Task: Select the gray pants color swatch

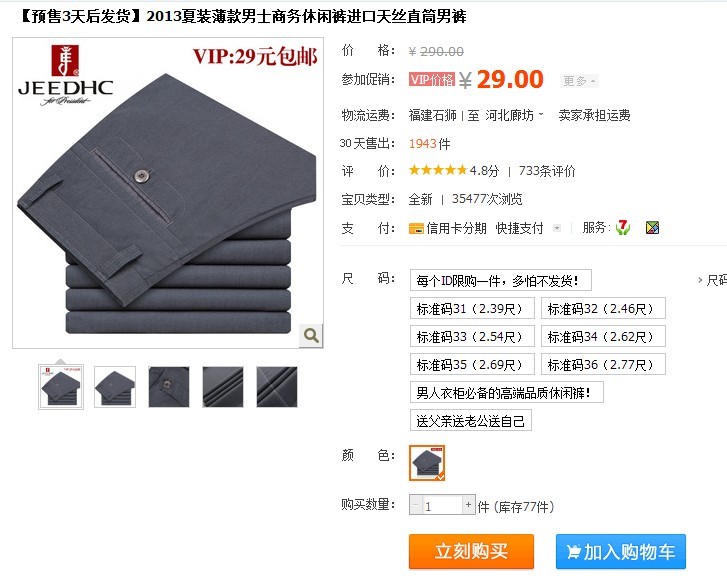Action: point(427,463)
